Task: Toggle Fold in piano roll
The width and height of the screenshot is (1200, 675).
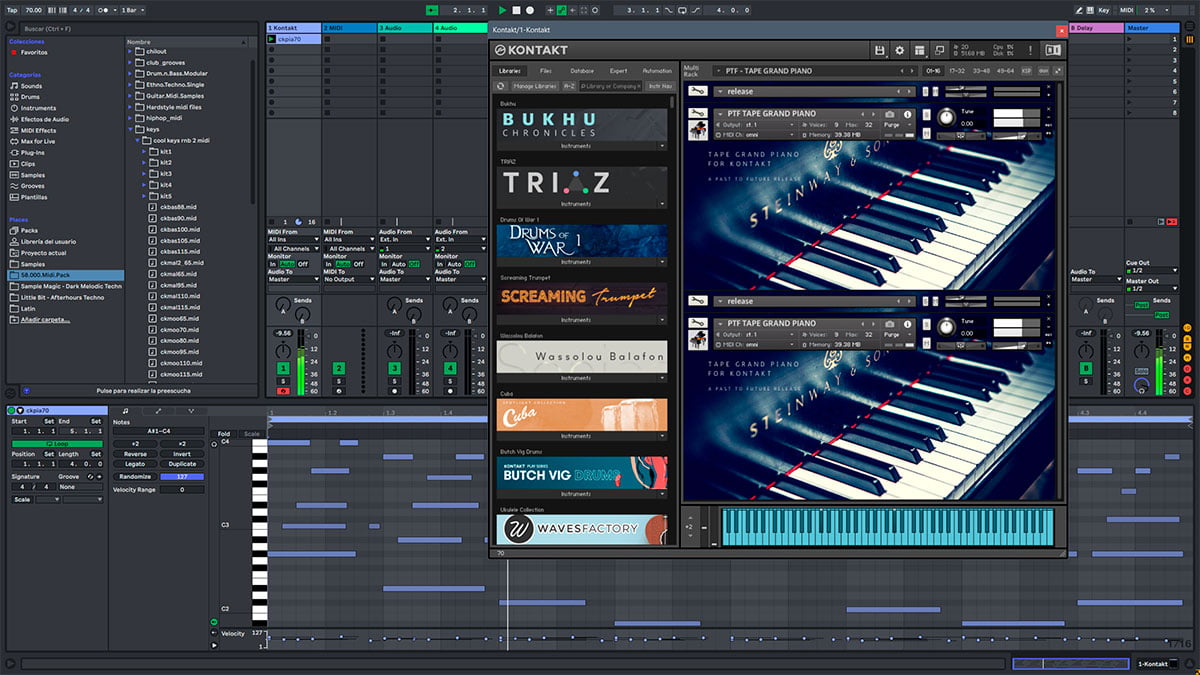Action: point(224,434)
